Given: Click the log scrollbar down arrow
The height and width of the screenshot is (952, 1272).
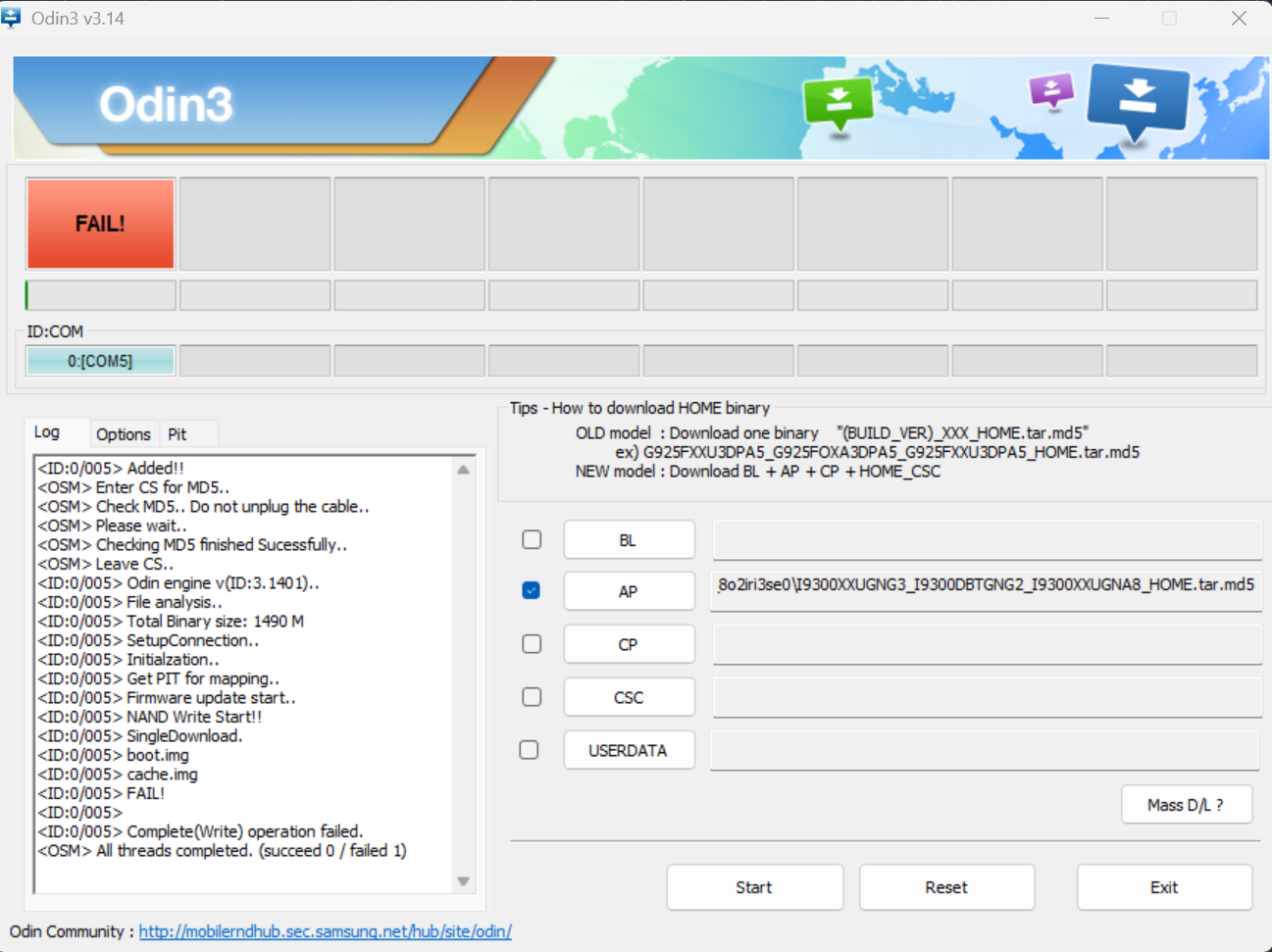Looking at the screenshot, I should tap(464, 881).
